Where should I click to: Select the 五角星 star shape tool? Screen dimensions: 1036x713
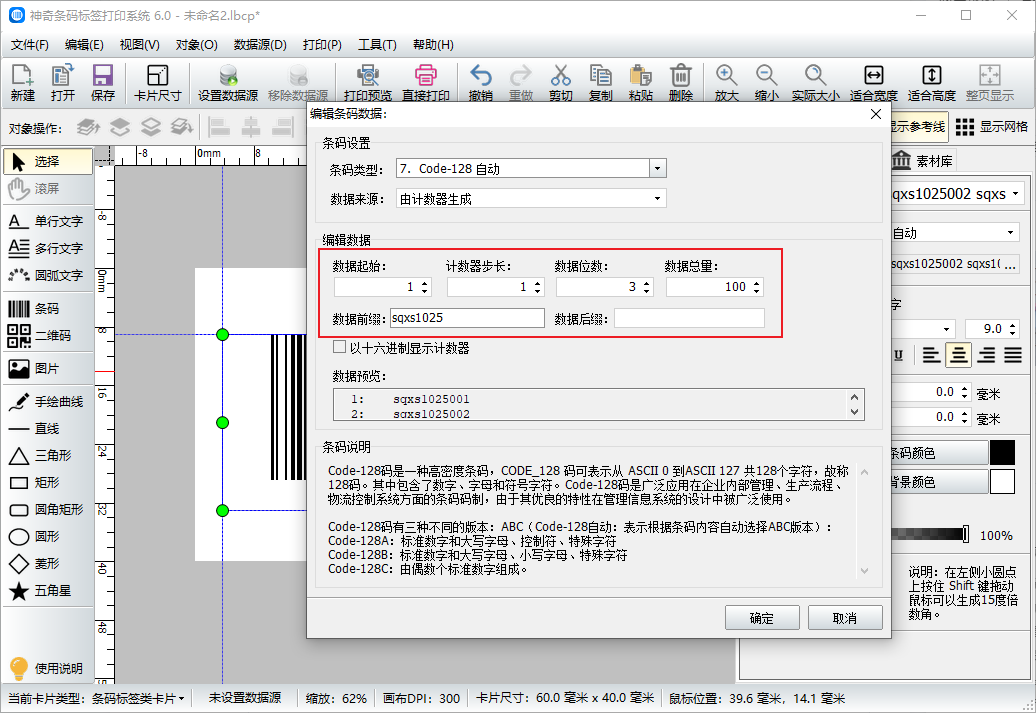coord(46,591)
